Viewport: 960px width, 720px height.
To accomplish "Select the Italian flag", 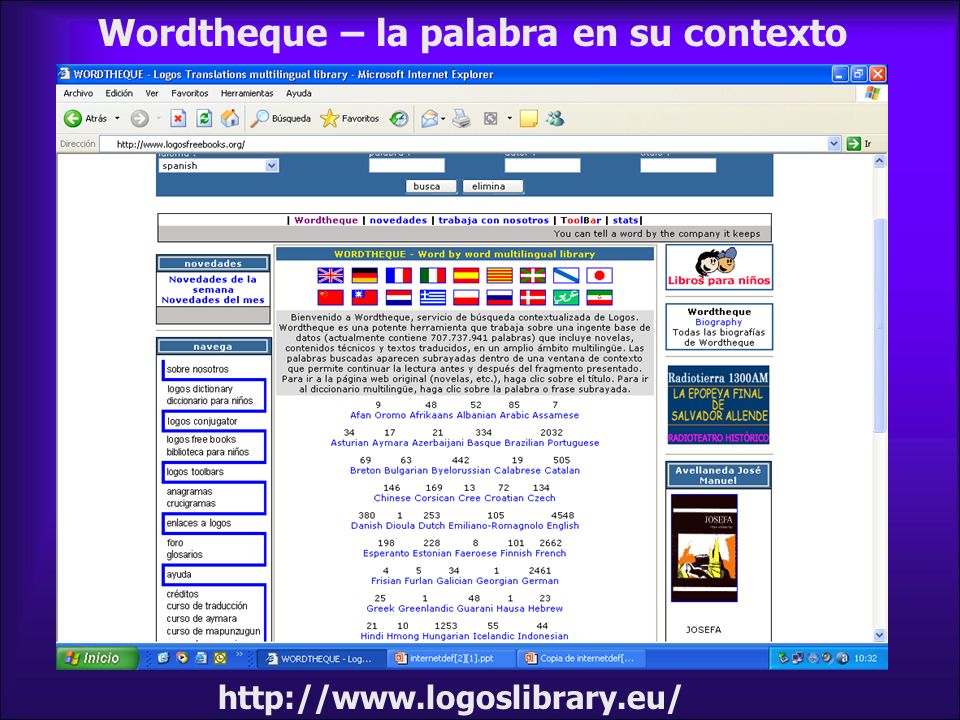I will point(433,276).
